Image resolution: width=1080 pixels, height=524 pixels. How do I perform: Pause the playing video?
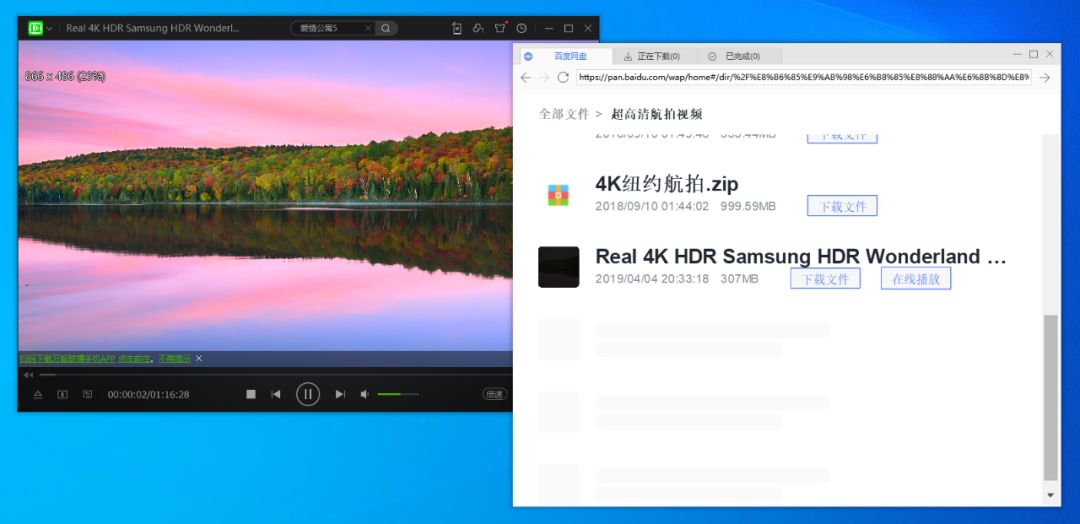pos(308,394)
